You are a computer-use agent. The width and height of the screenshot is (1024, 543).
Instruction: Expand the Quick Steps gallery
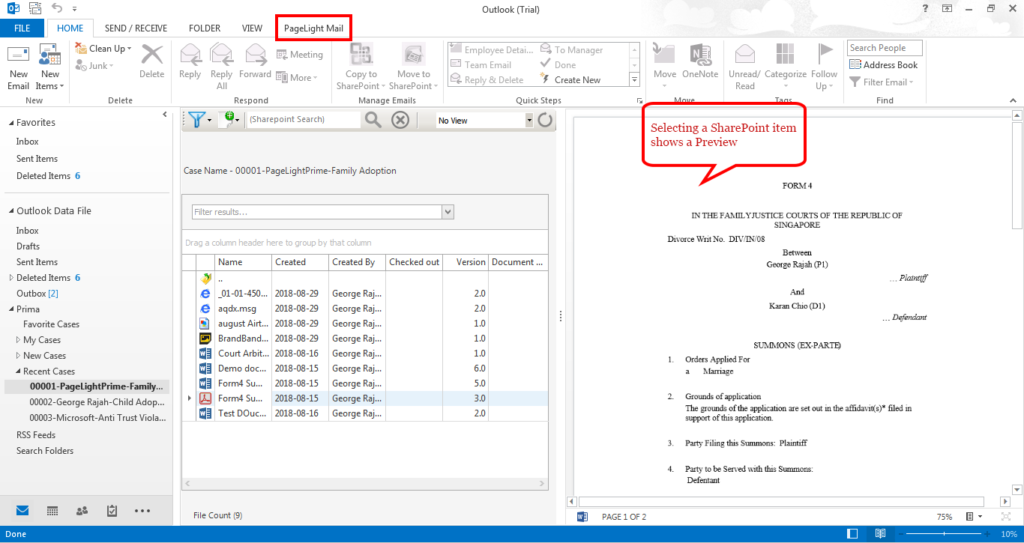pyautogui.click(x=634, y=79)
